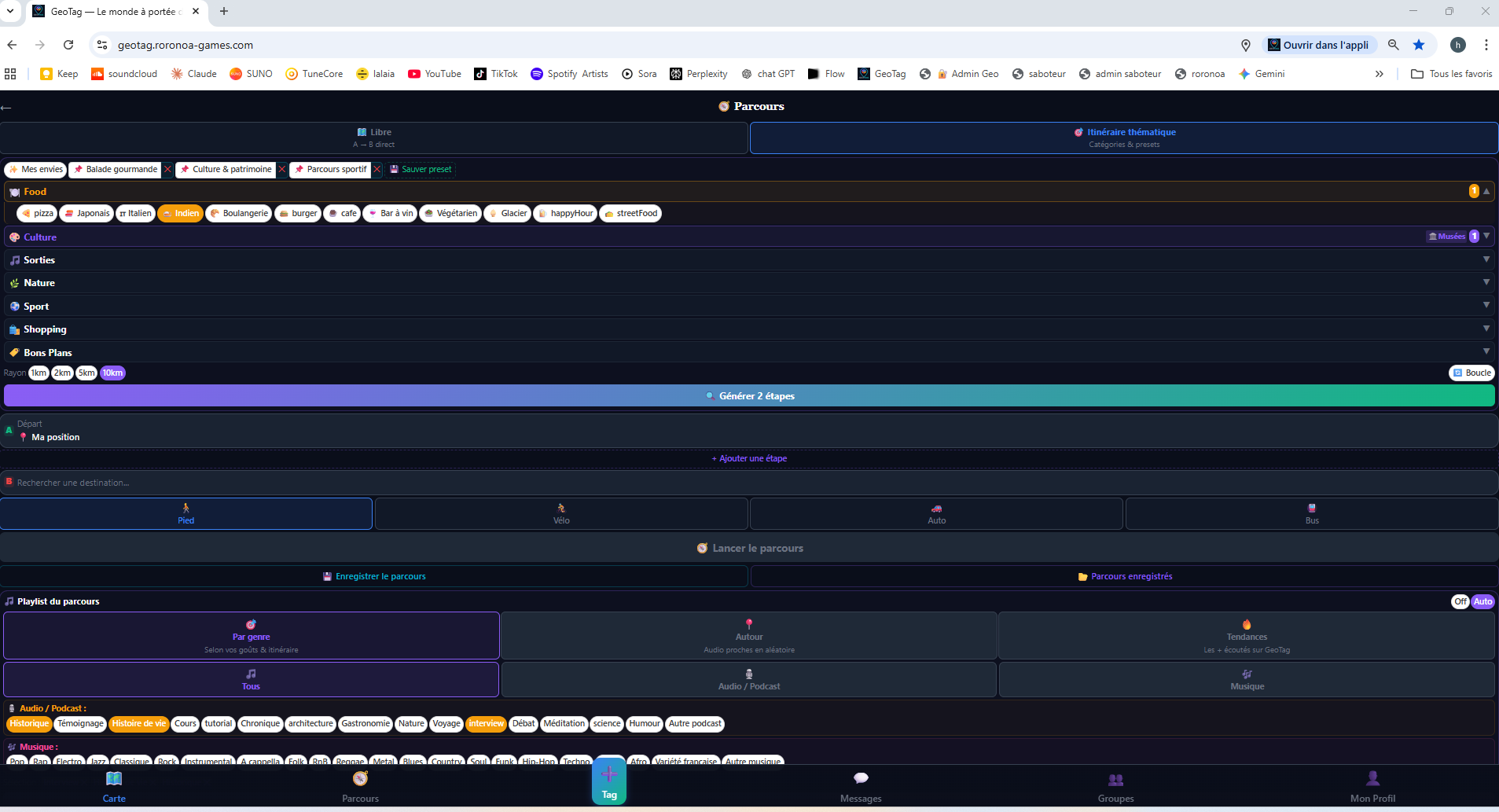Image resolution: width=1499 pixels, height=812 pixels.
Task: Switch to the Libre route tab
Action: [x=374, y=138]
